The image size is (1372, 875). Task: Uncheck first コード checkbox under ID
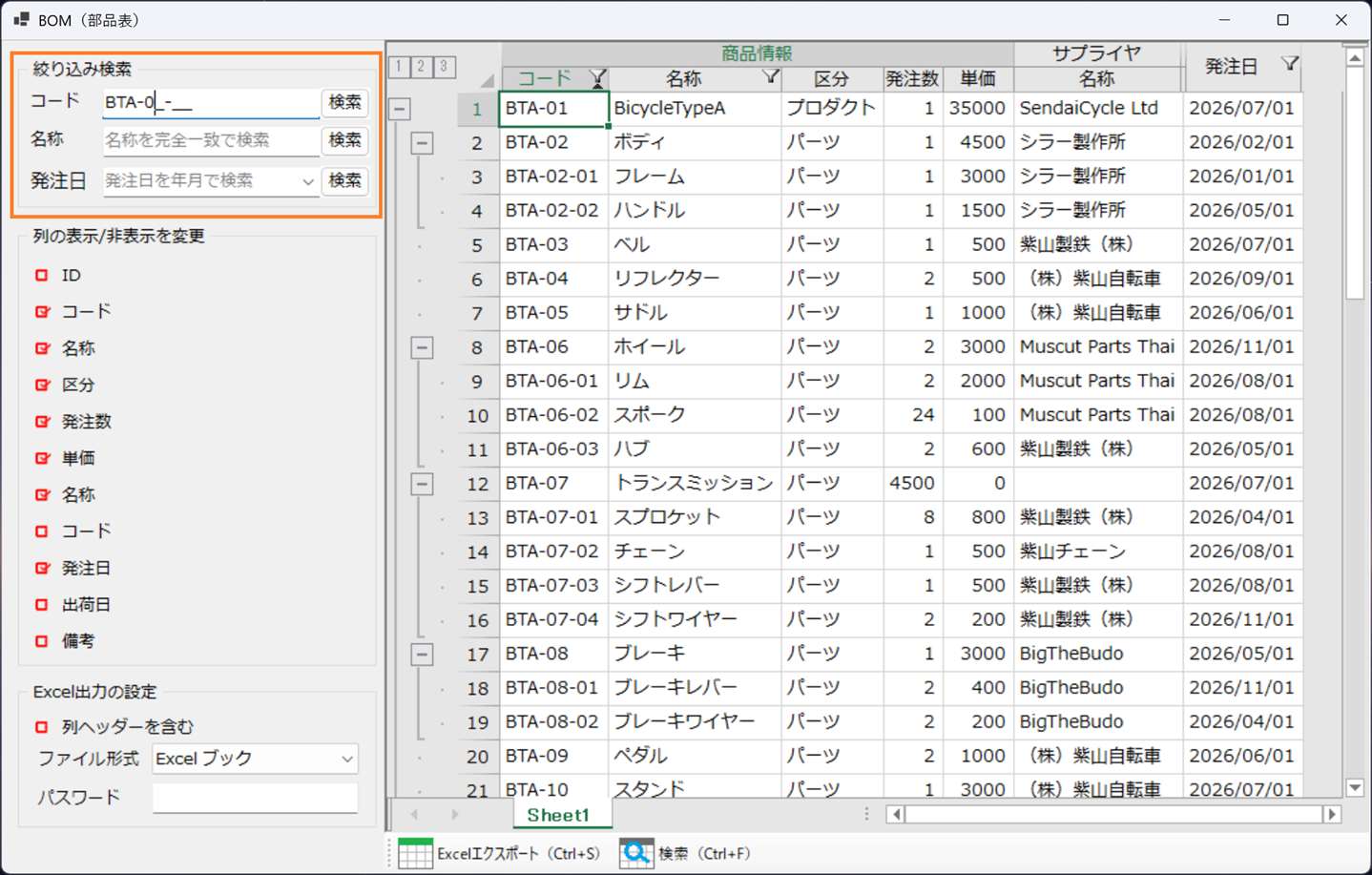tap(42, 311)
